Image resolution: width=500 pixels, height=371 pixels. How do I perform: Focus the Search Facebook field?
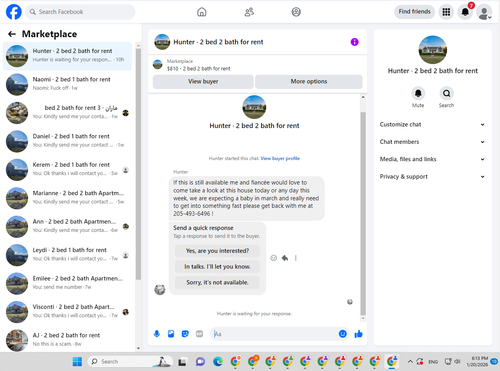pos(80,12)
